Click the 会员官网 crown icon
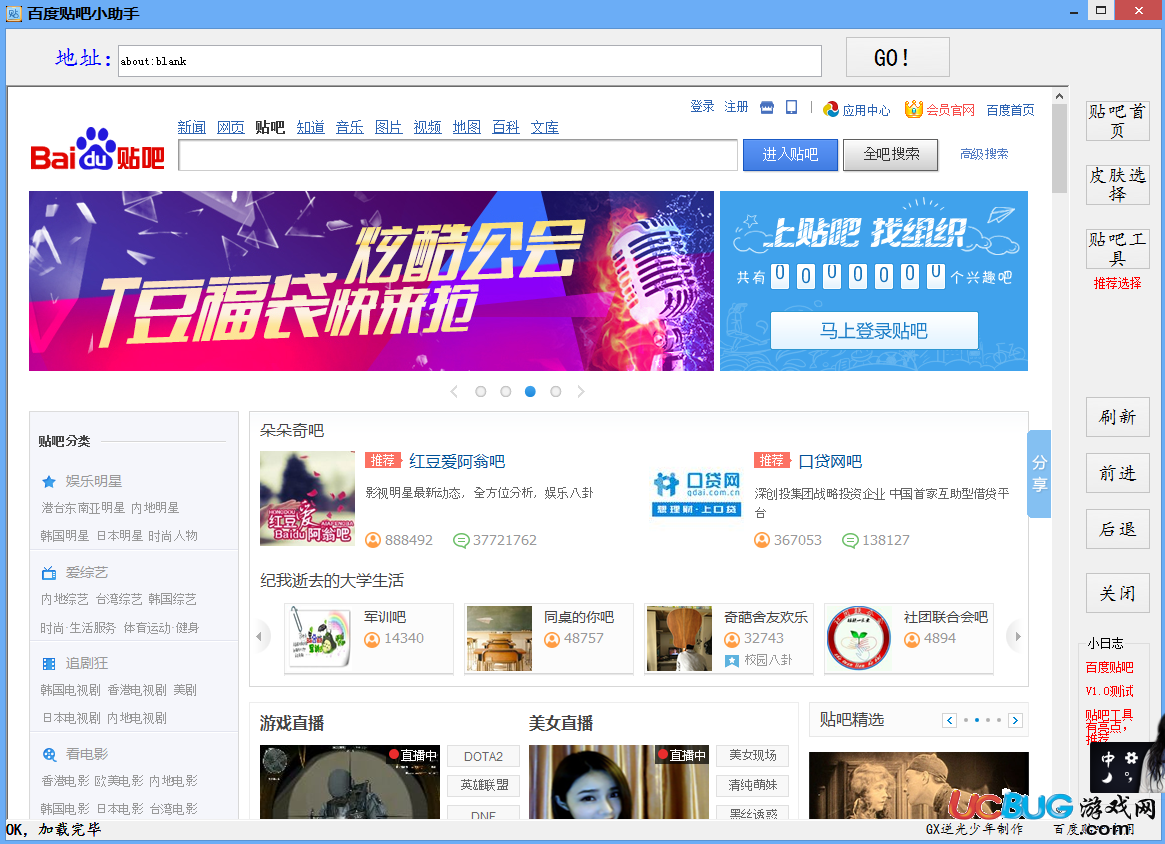 913,109
